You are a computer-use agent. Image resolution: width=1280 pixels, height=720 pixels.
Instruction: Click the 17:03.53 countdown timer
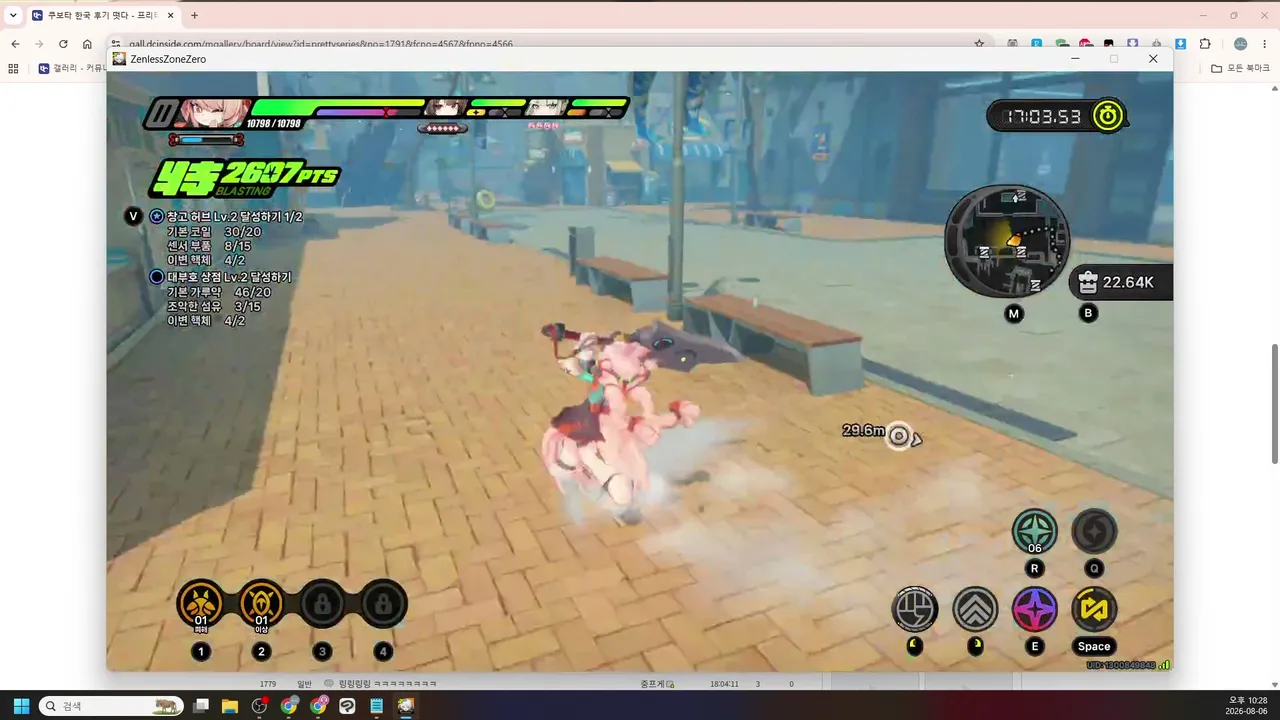pyautogui.click(x=1043, y=116)
